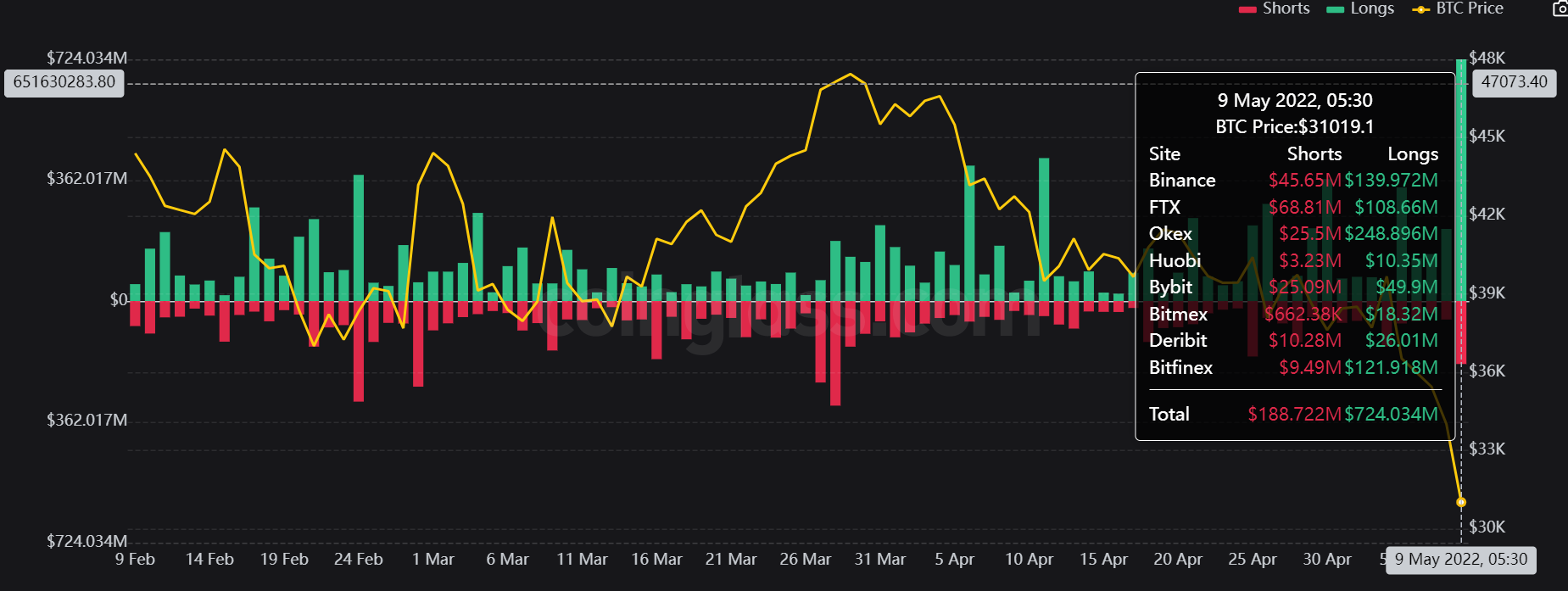The width and height of the screenshot is (1568, 591).
Task: Click the camera snapshot icon
Action: click(1560, 8)
